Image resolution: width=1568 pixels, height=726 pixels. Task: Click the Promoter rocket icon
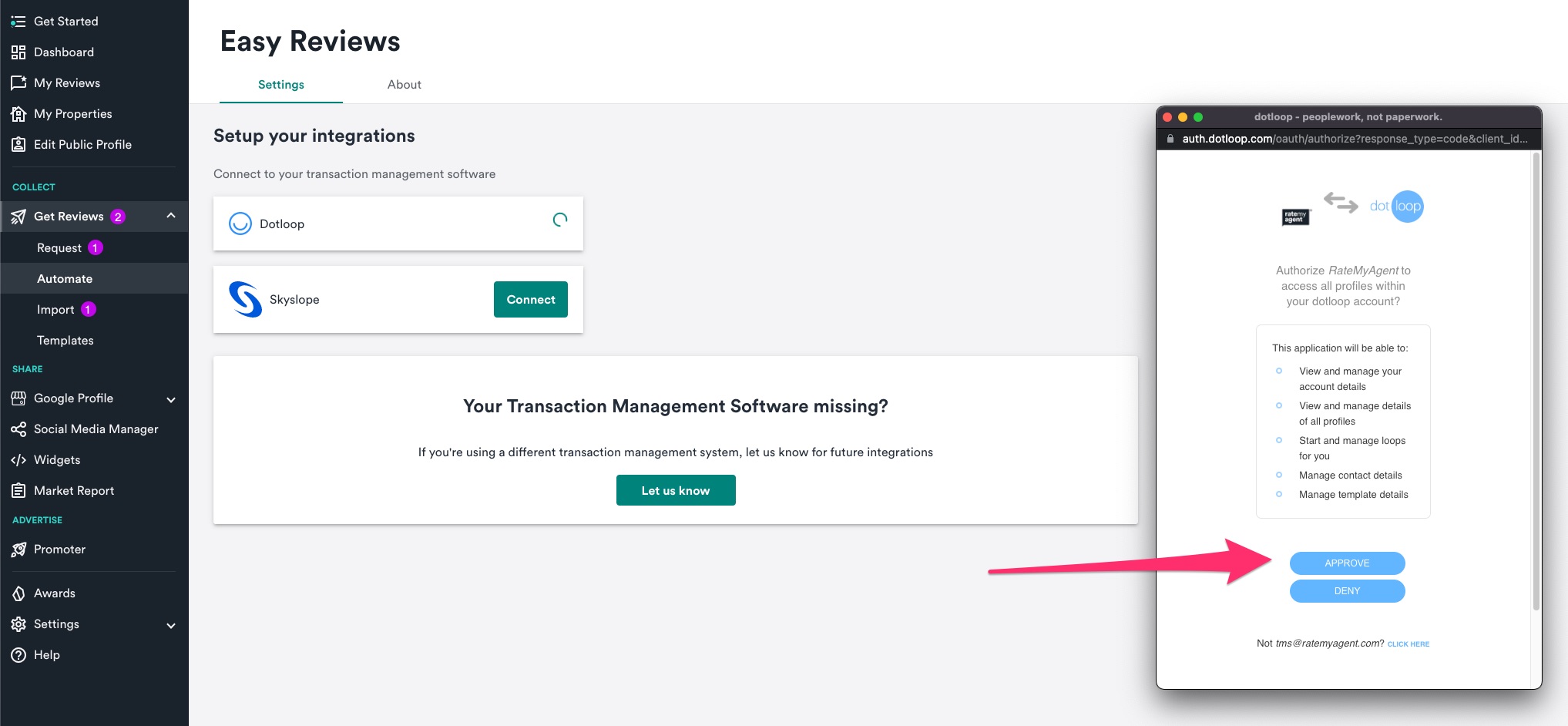point(18,549)
